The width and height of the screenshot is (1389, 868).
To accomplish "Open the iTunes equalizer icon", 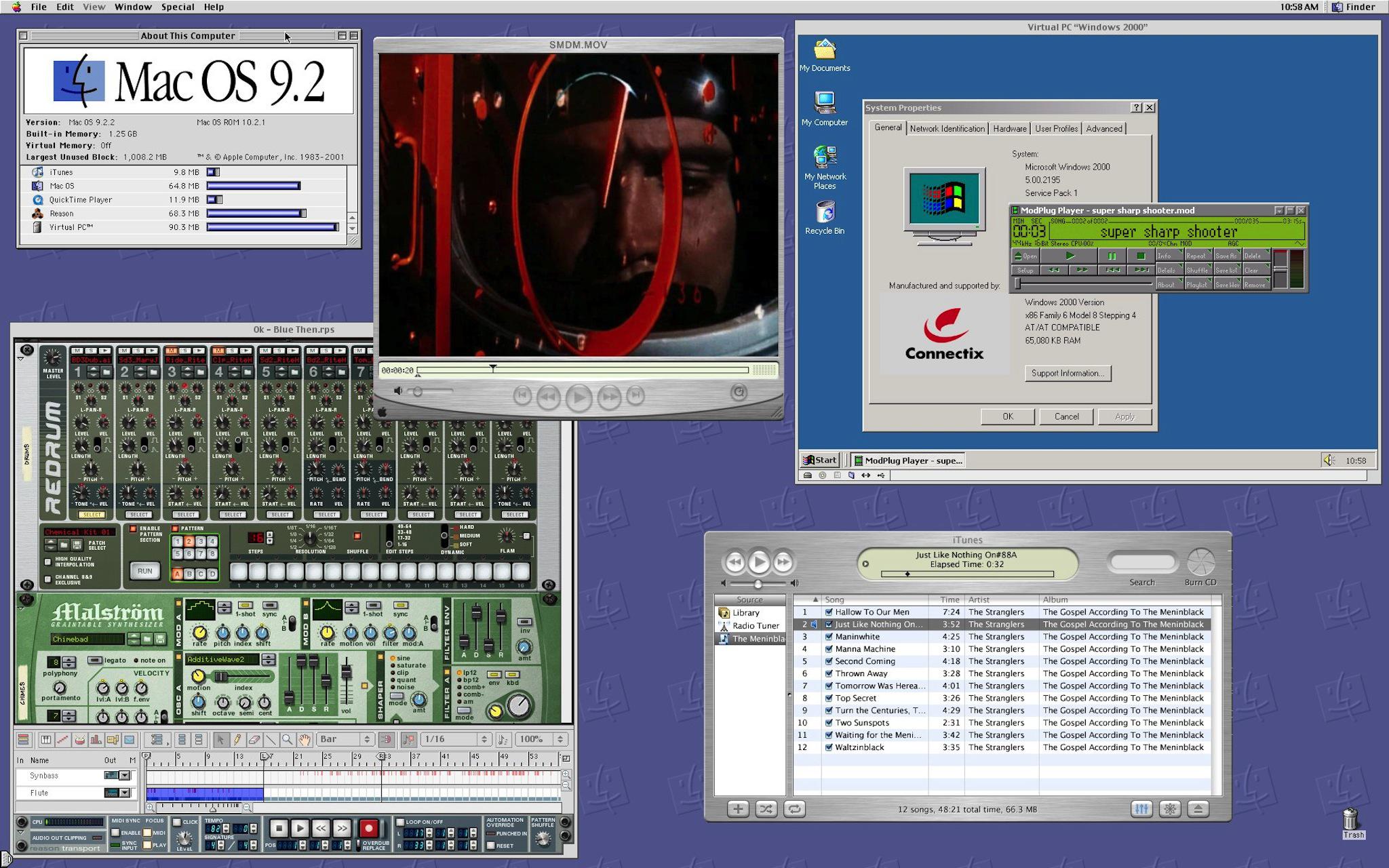I will click(x=1141, y=809).
